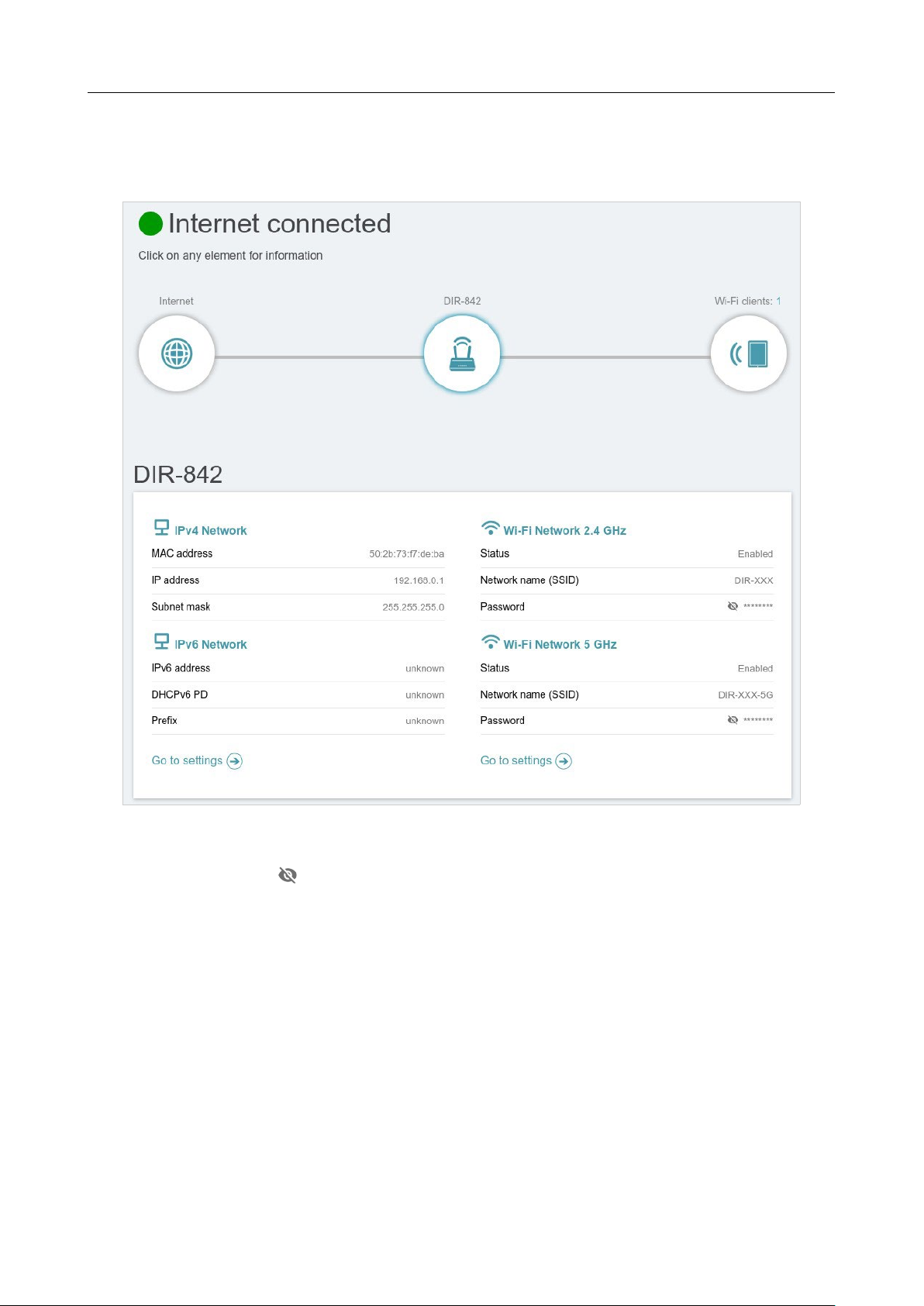
Task: Click the Wi-Fi Network 5 GHz signal icon
Action: (491, 643)
